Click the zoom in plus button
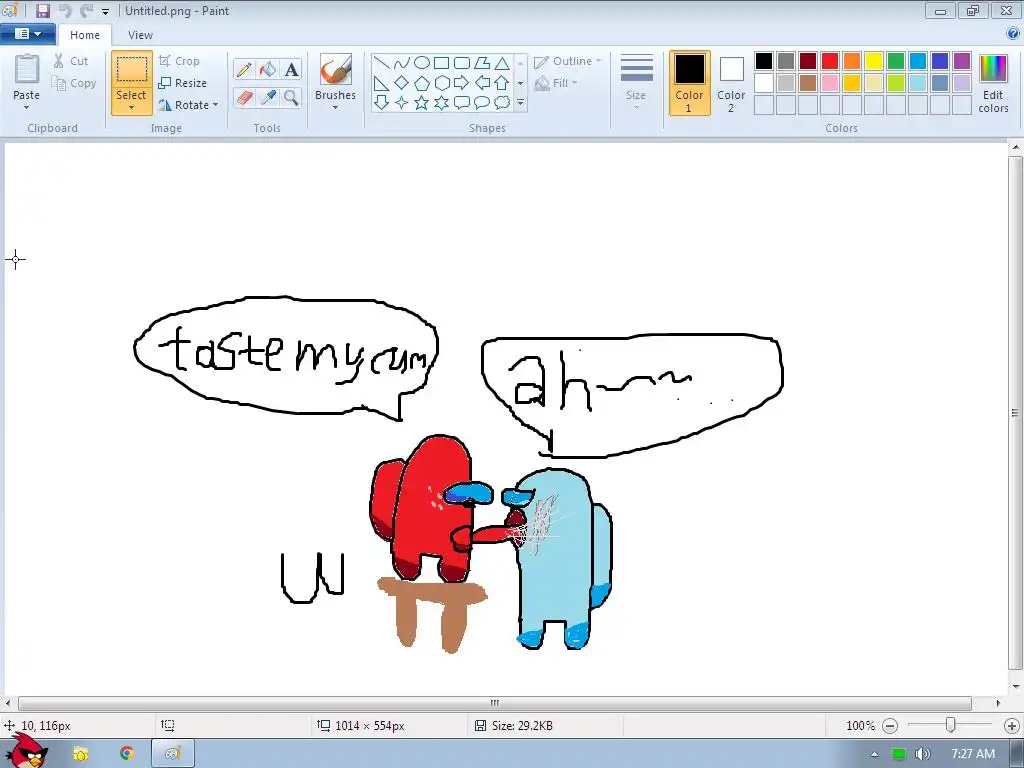 click(x=1012, y=726)
